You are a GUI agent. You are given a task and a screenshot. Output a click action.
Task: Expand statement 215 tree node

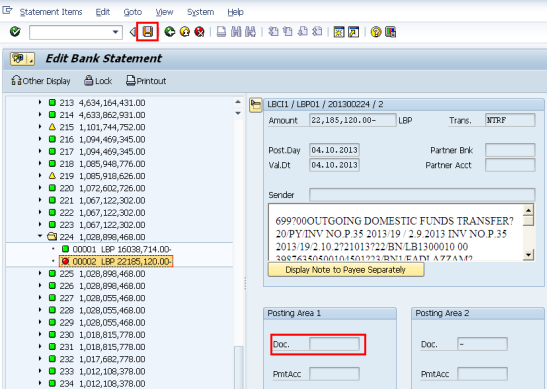(x=40, y=127)
